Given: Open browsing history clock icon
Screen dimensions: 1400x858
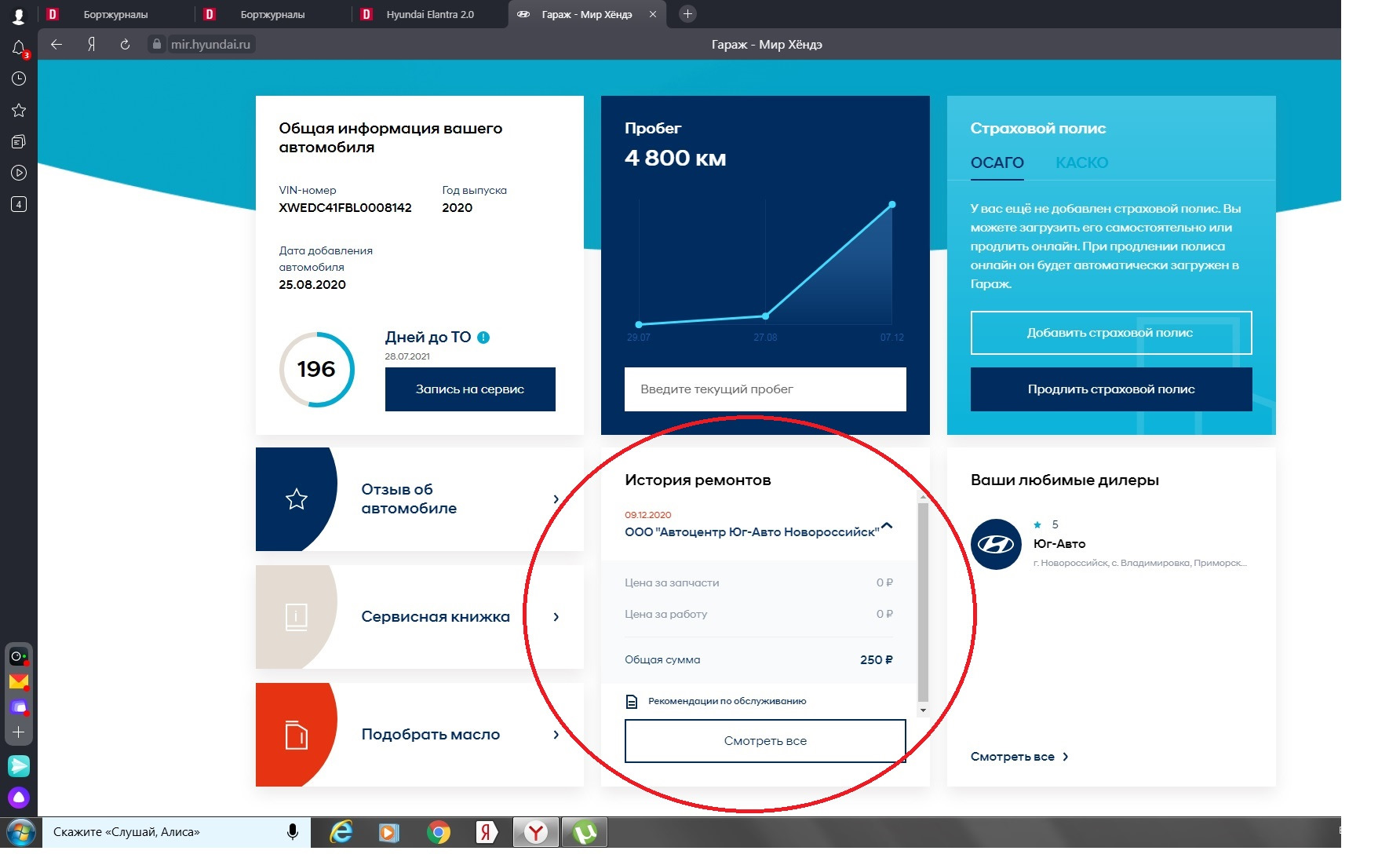Looking at the screenshot, I should click(x=19, y=78).
